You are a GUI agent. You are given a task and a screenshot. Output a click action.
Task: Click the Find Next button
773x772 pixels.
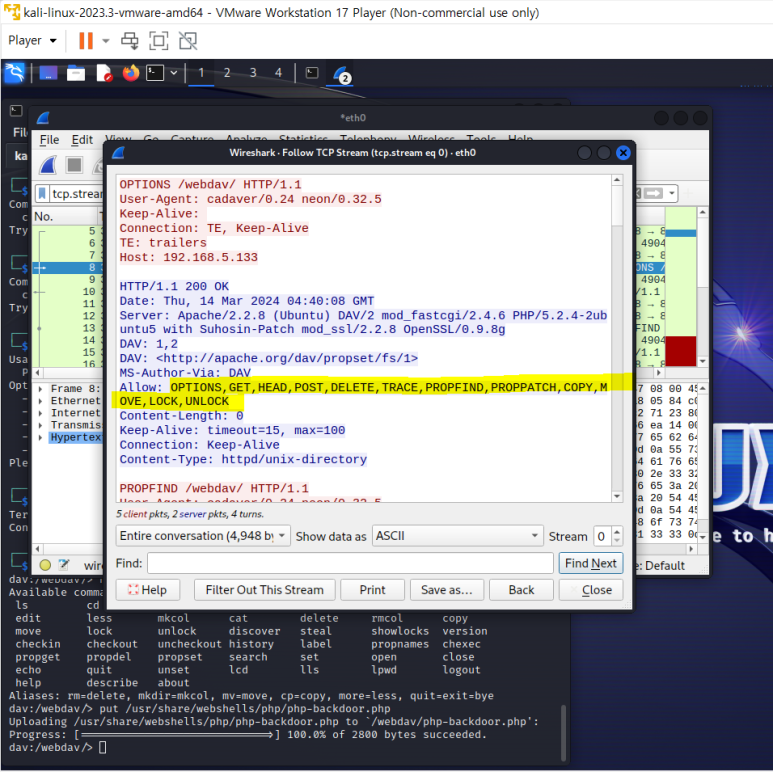[x=591, y=563]
